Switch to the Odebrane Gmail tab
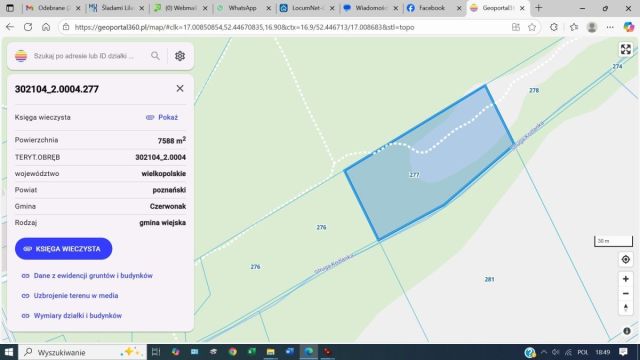This screenshot has width=640, height=360. pyautogui.click(x=53, y=8)
